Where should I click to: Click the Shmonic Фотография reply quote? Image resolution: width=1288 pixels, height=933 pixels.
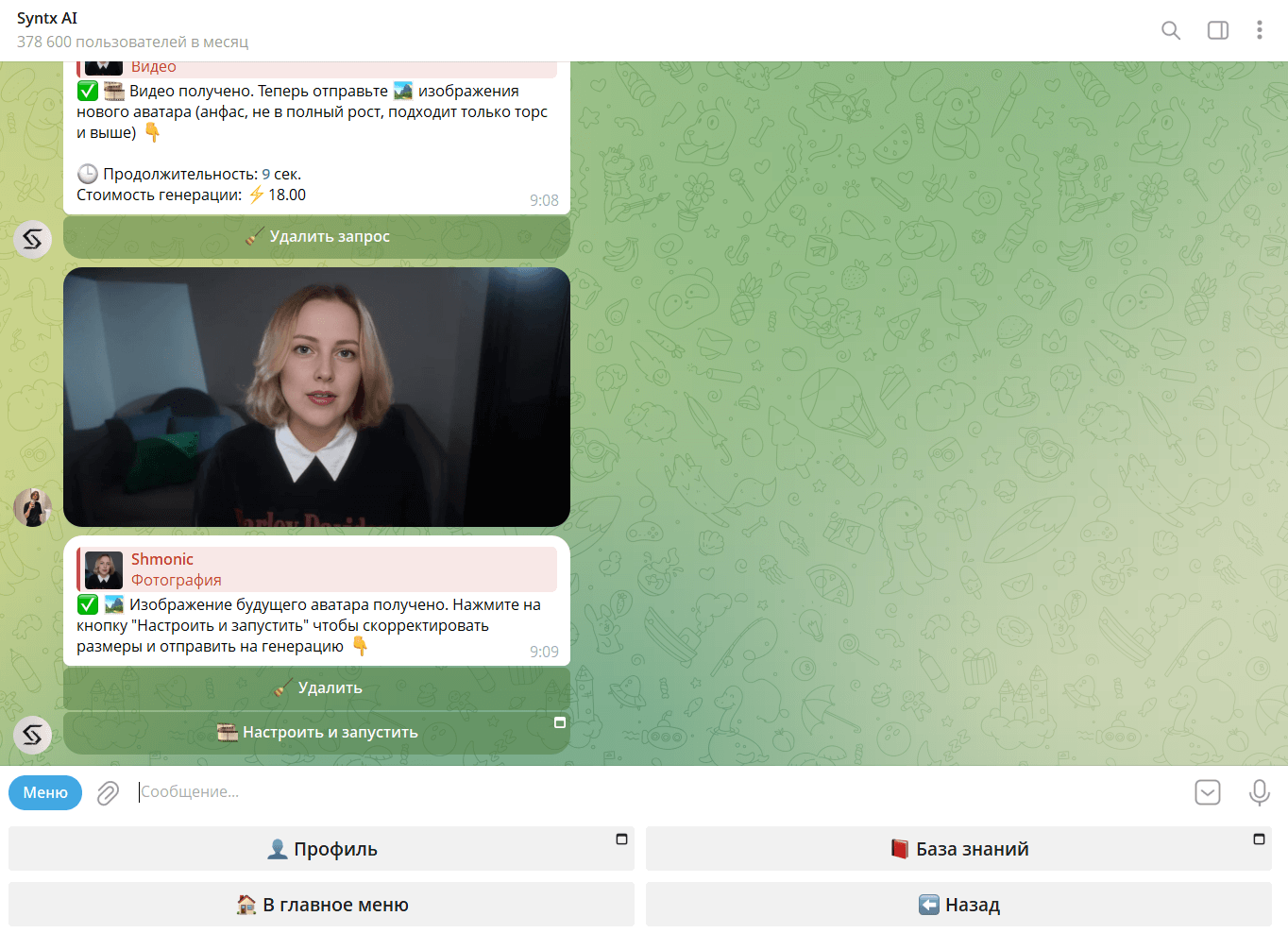point(316,569)
